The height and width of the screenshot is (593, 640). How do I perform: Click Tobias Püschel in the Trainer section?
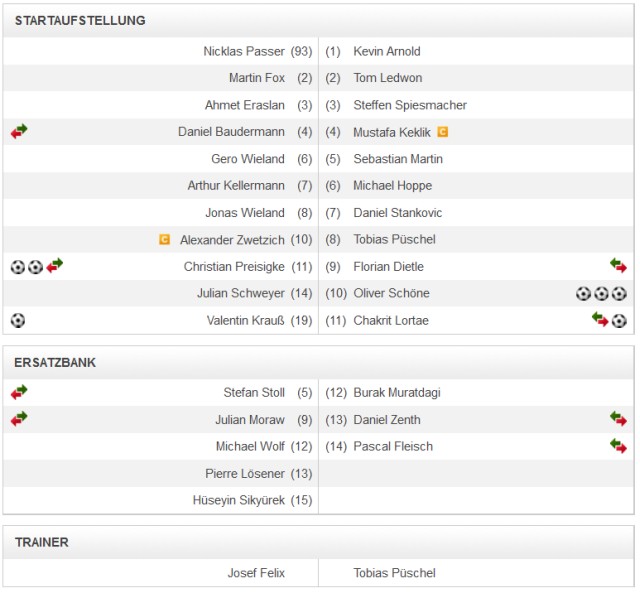coord(394,573)
